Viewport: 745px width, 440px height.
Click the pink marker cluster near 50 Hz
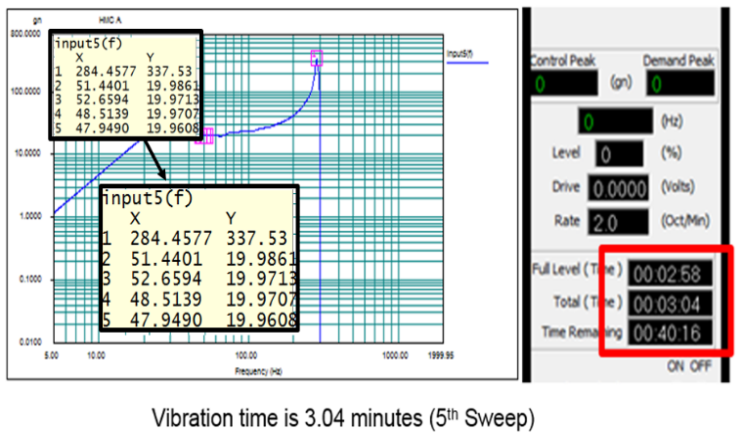(205, 136)
